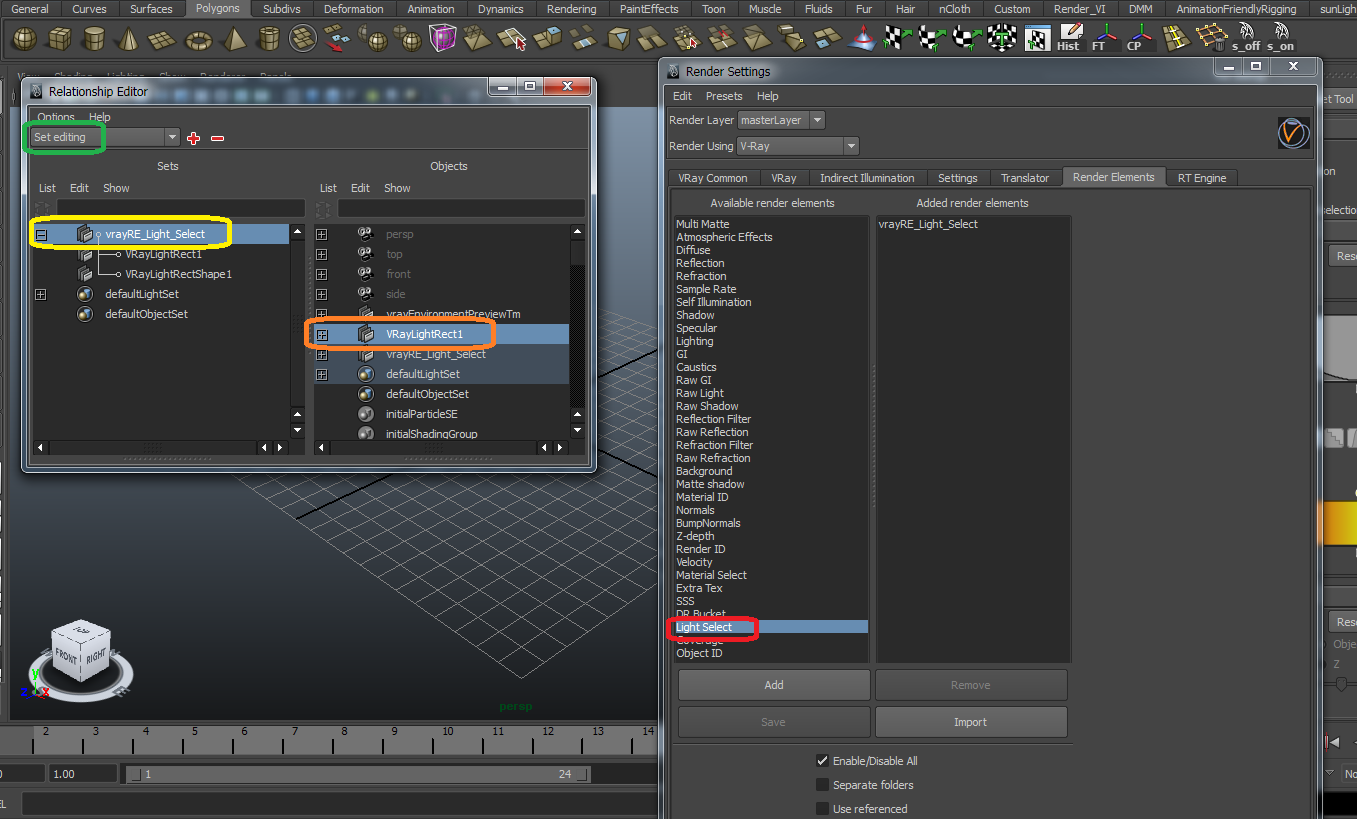Image resolution: width=1357 pixels, height=819 pixels.
Task: Click the polygon sphere shelf icon
Action: pos(24,39)
